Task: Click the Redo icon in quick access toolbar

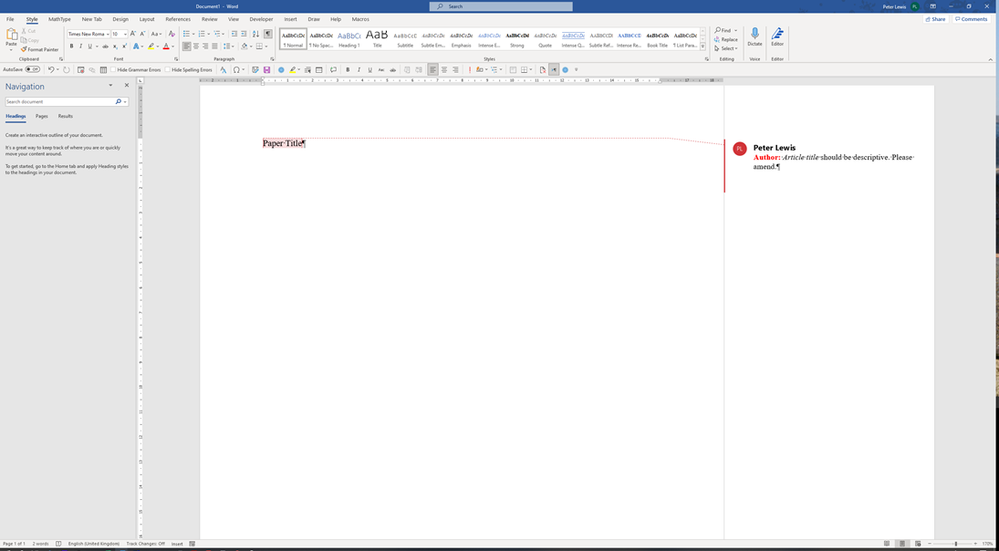Action: pyautogui.click(x=66, y=69)
